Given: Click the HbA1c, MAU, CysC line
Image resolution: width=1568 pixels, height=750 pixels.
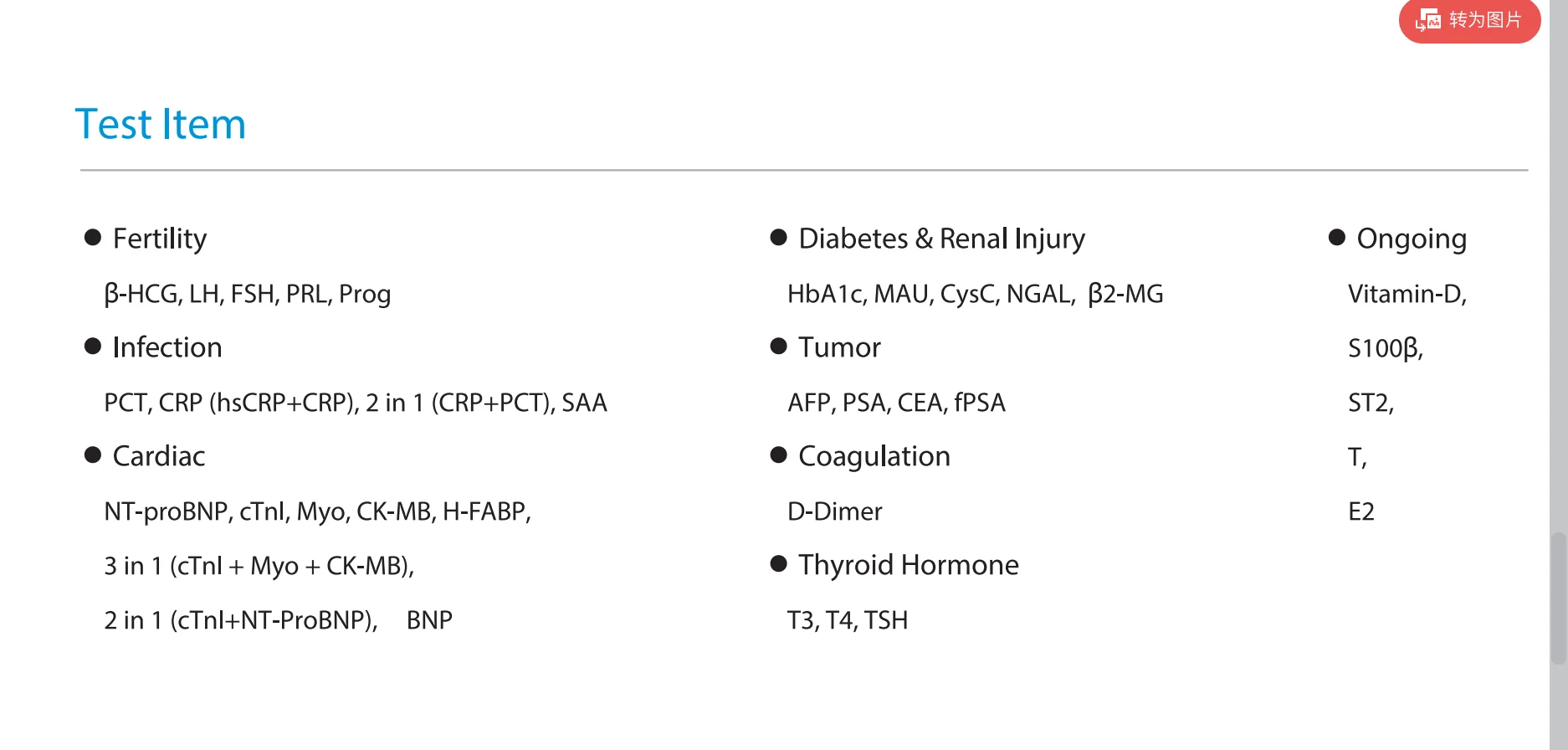Looking at the screenshot, I should pyautogui.click(x=975, y=294).
